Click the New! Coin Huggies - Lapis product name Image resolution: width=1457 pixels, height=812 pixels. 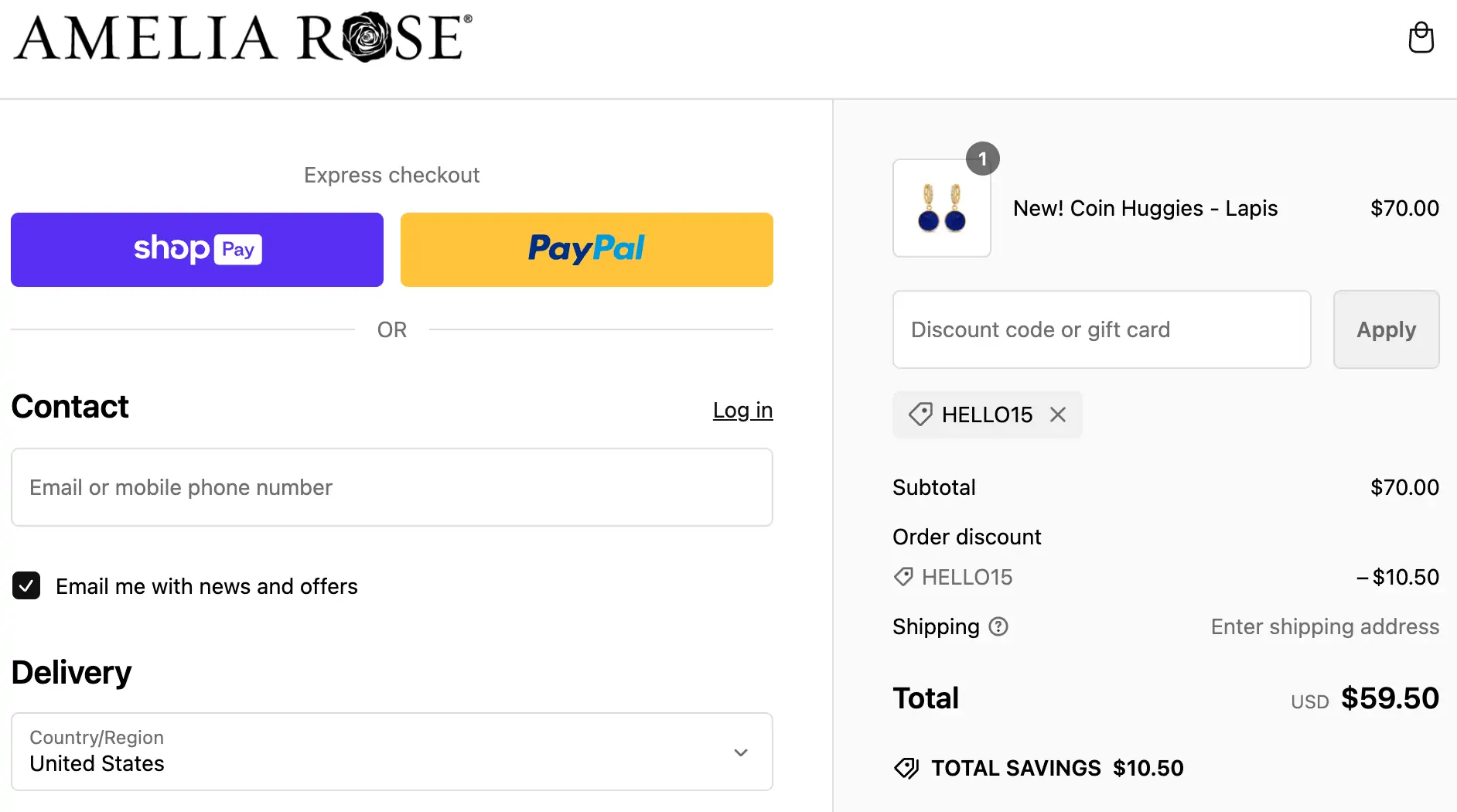[x=1145, y=208]
